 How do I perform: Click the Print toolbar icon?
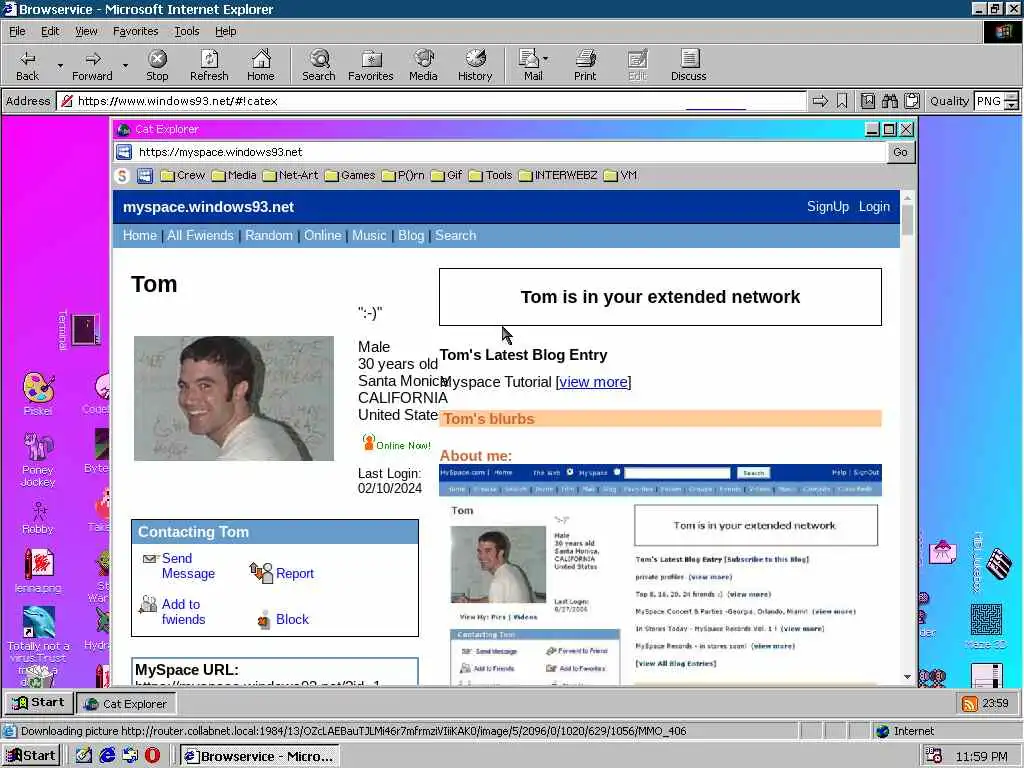coord(585,65)
